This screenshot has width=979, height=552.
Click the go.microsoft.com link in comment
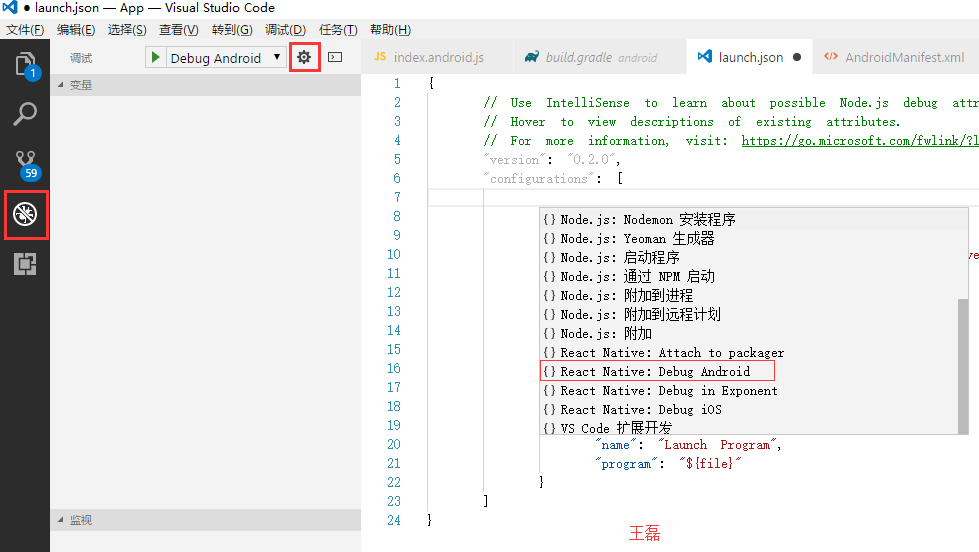(x=859, y=141)
